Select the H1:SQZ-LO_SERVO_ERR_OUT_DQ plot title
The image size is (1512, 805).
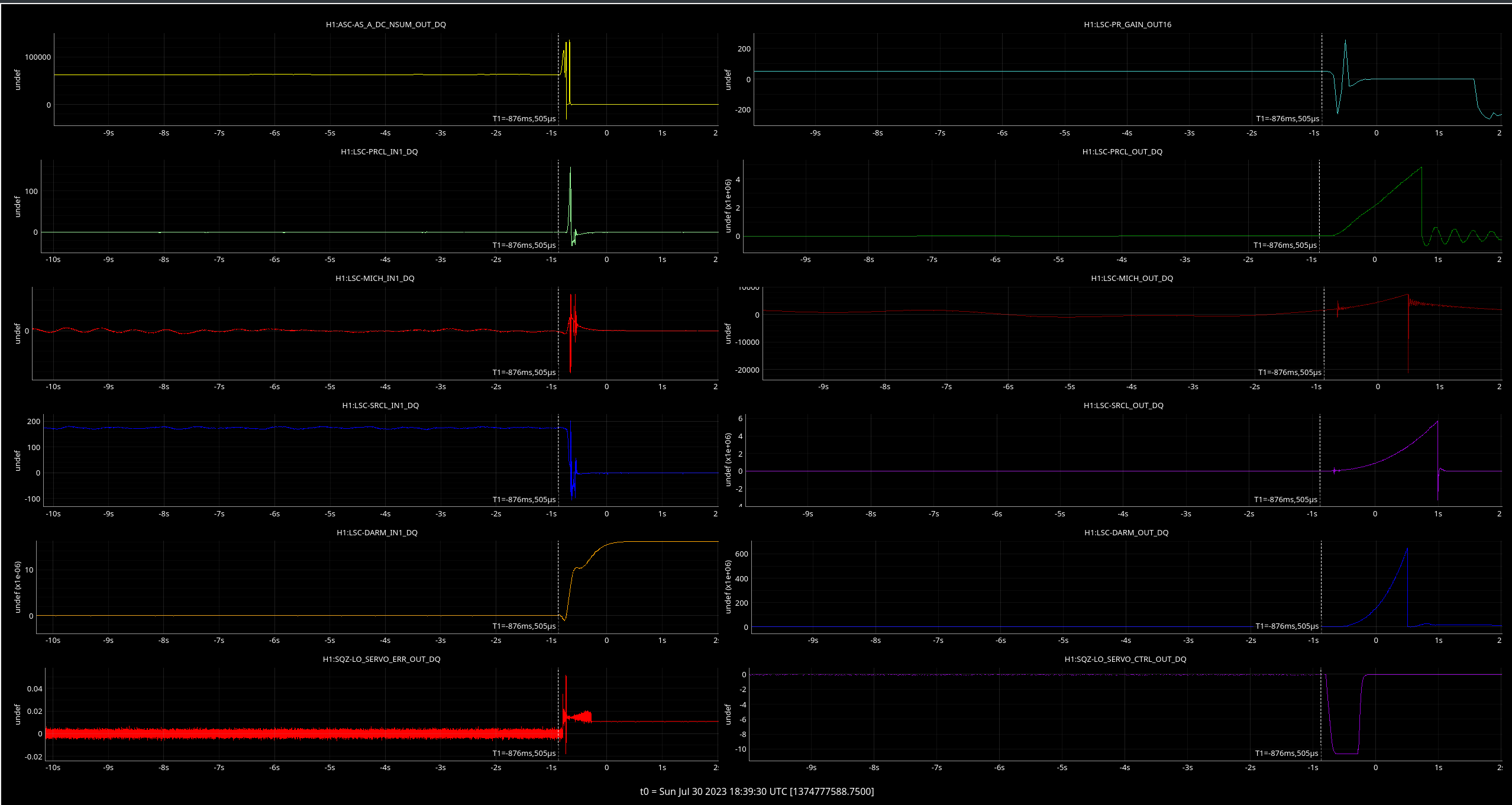pyautogui.click(x=381, y=659)
